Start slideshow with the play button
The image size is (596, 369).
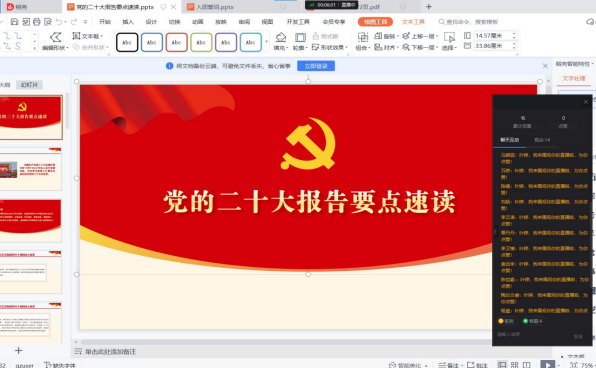click(547, 365)
